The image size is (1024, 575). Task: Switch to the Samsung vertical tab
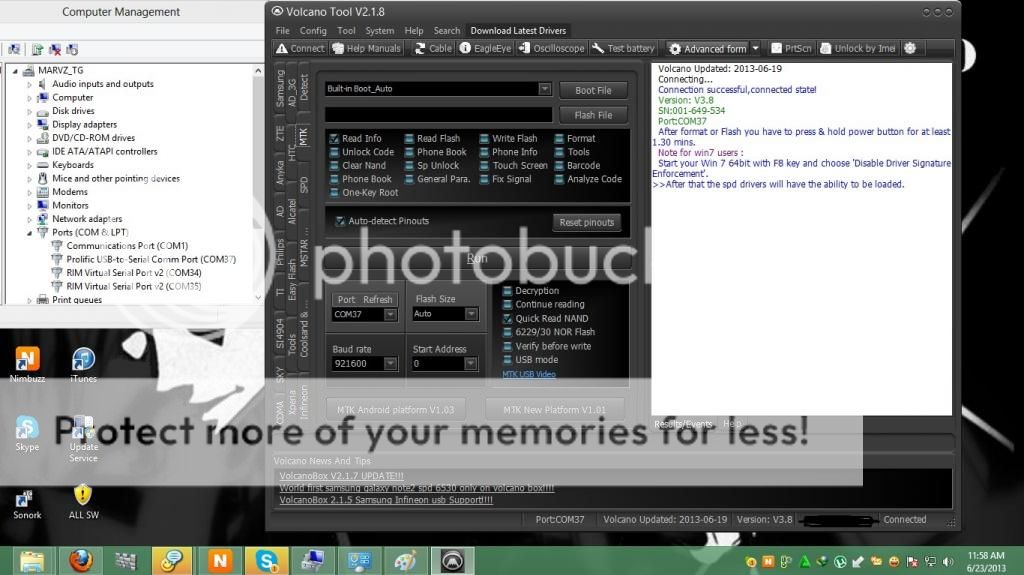[280, 88]
